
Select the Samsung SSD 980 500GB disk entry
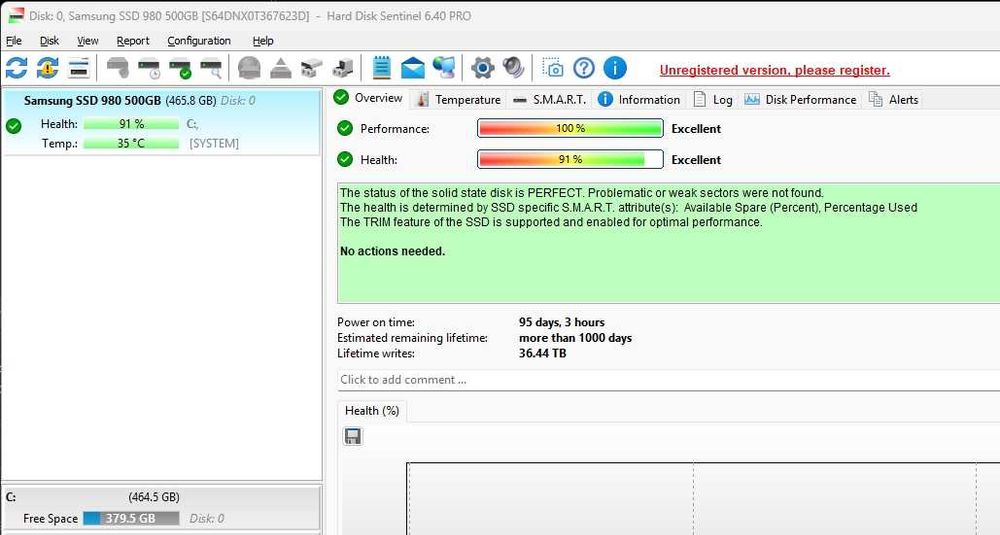tap(161, 122)
